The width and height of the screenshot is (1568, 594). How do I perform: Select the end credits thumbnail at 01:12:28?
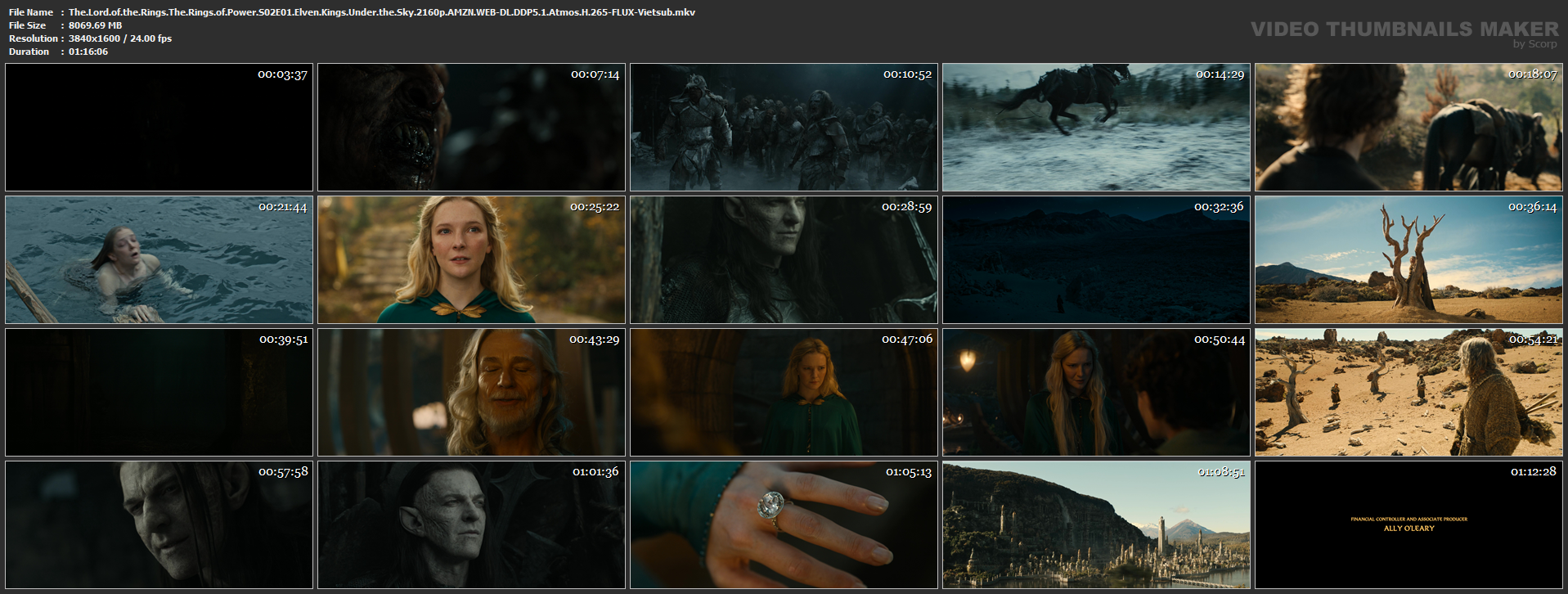coord(1409,524)
